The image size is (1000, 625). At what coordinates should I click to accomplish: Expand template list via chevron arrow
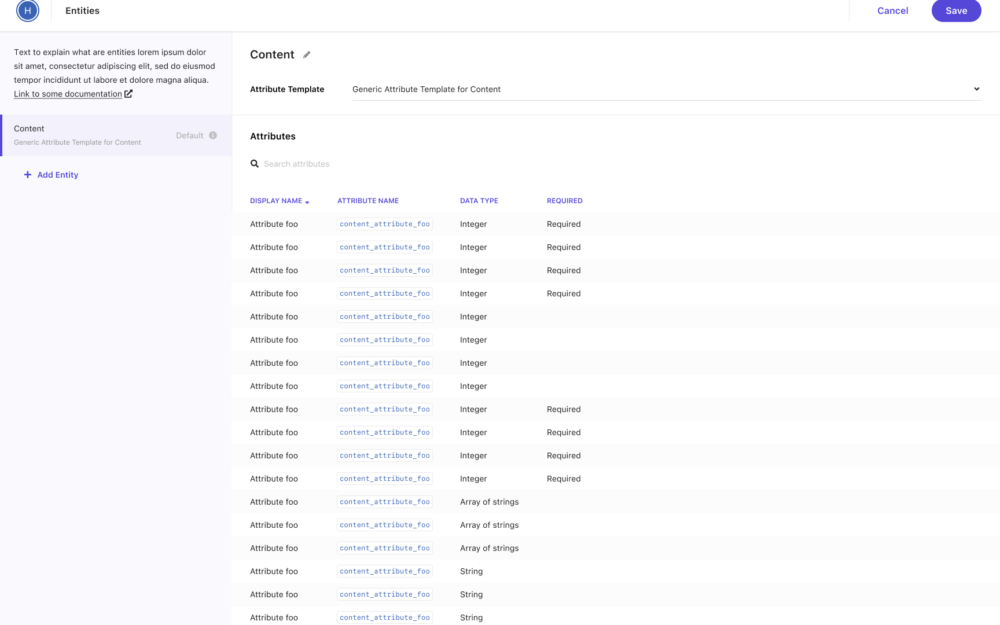[x=976, y=89]
